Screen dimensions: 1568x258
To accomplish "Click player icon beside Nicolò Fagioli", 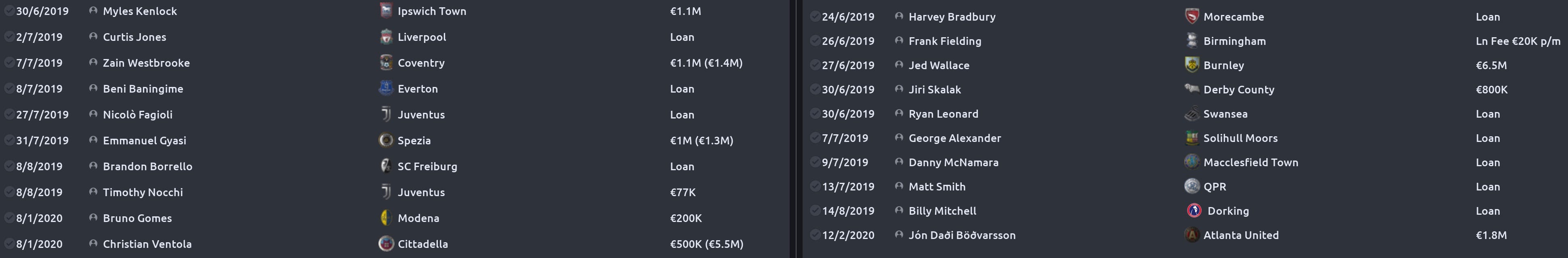I will click(x=93, y=114).
